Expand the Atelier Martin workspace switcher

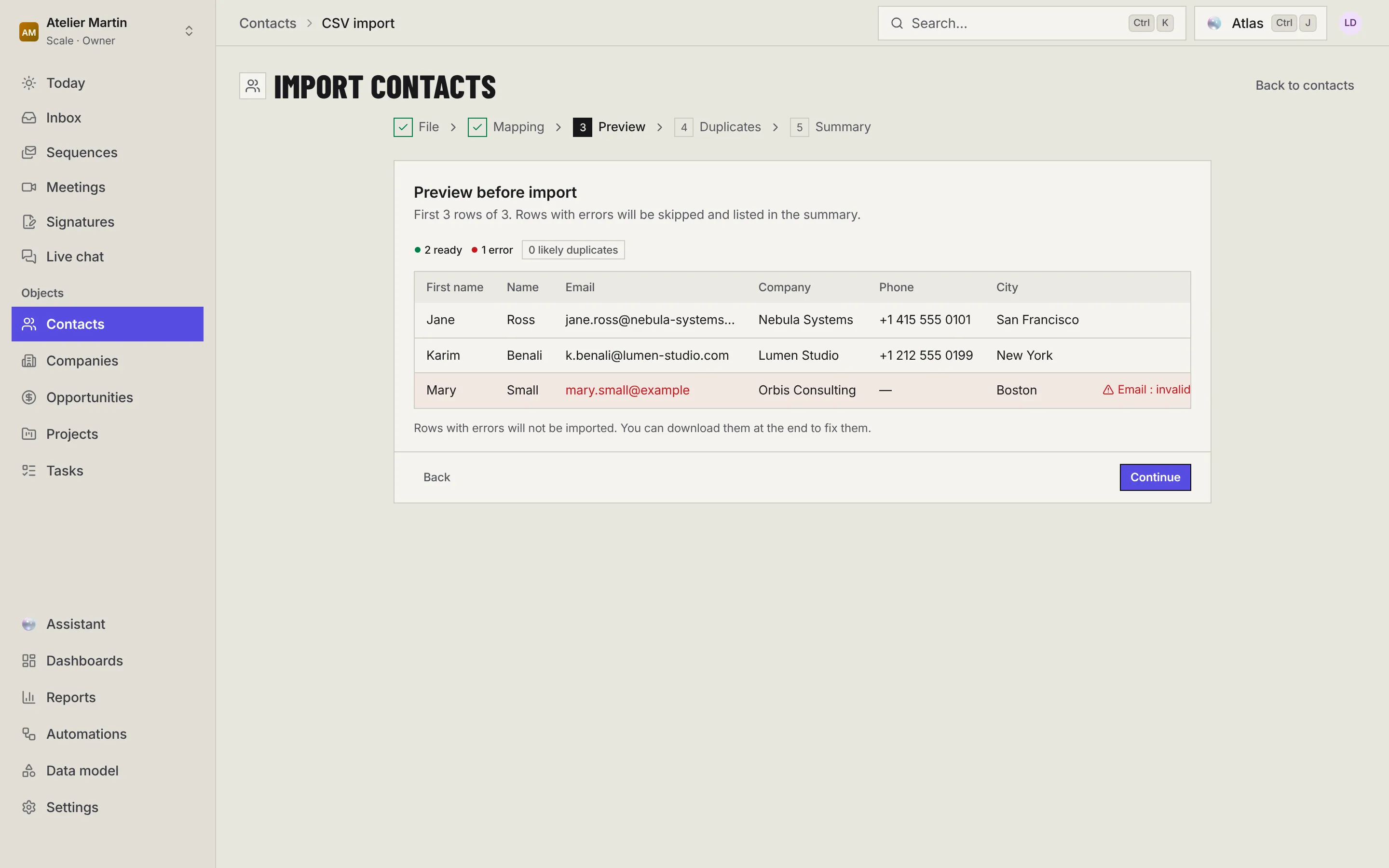point(188,31)
